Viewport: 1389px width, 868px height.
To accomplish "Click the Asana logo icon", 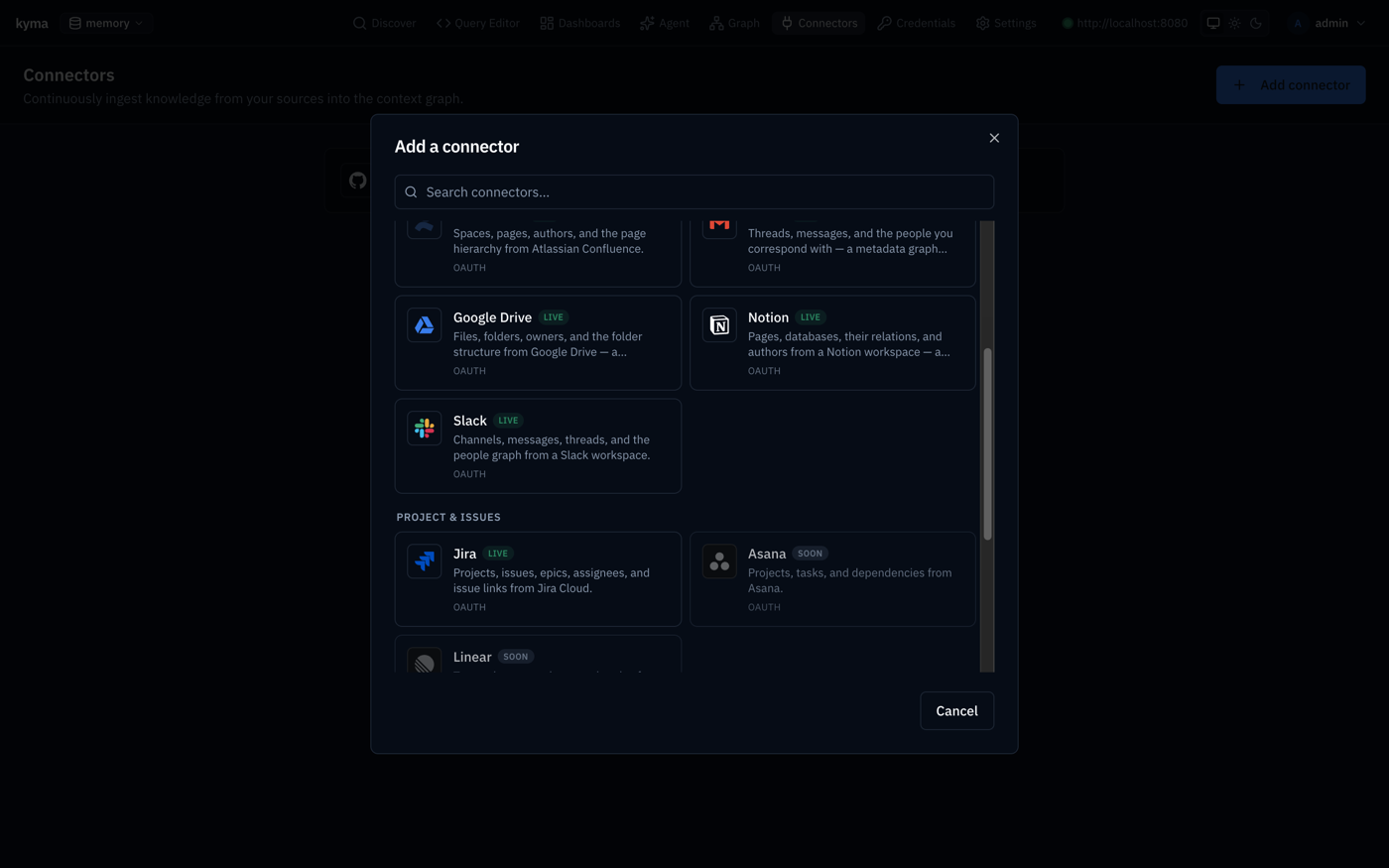I will point(719,561).
